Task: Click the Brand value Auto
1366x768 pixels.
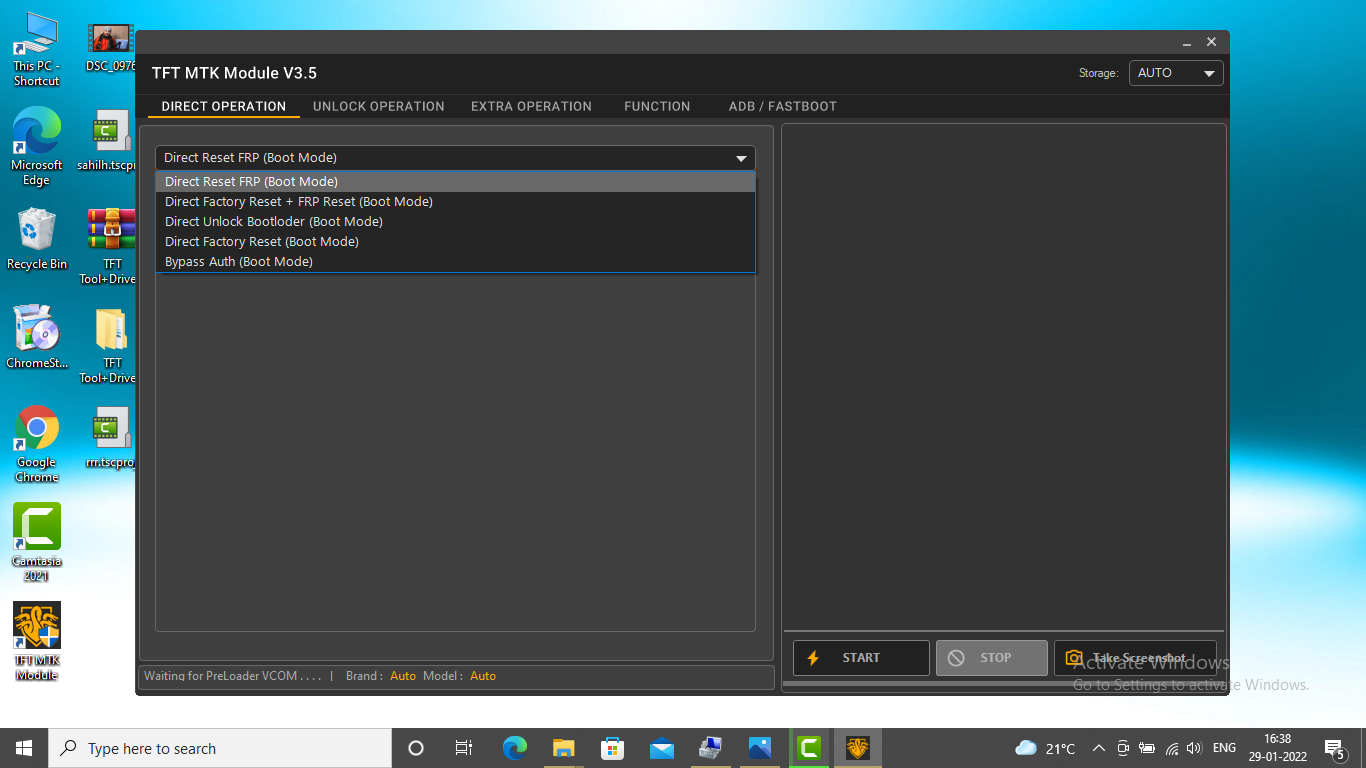Action: pos(403,676)
